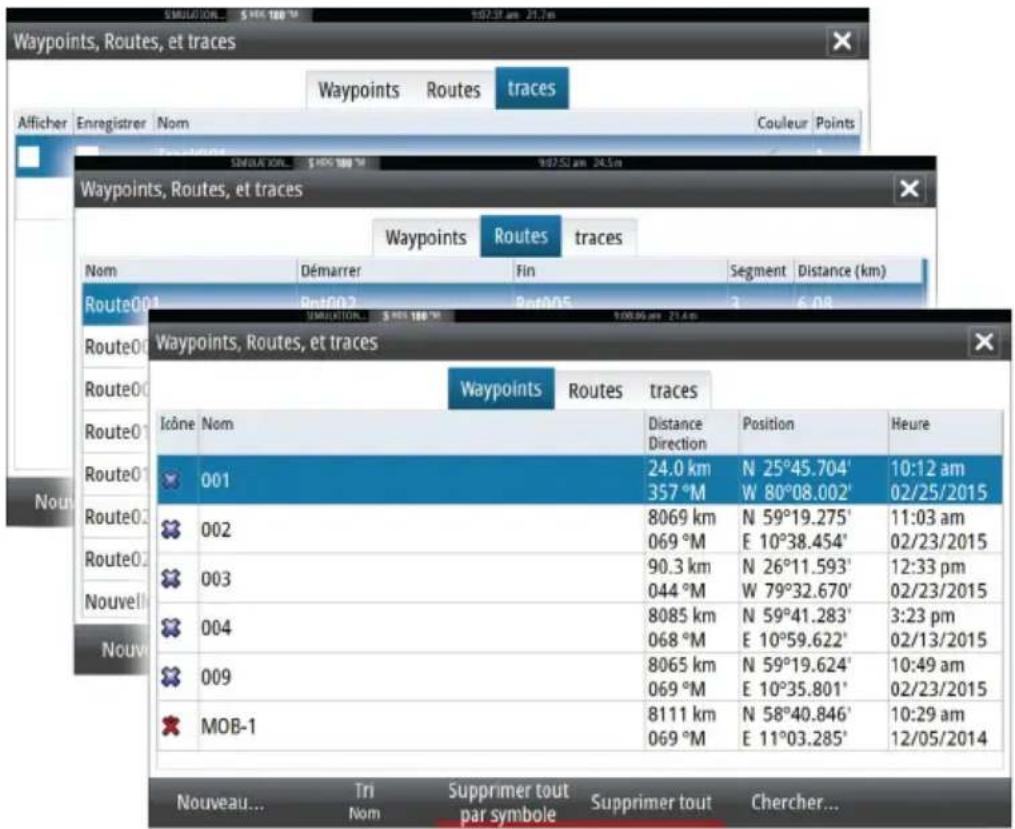Screen dimensions: 1015x829
Task: Click the blue icon for waypoint 004
Action: 174,628
